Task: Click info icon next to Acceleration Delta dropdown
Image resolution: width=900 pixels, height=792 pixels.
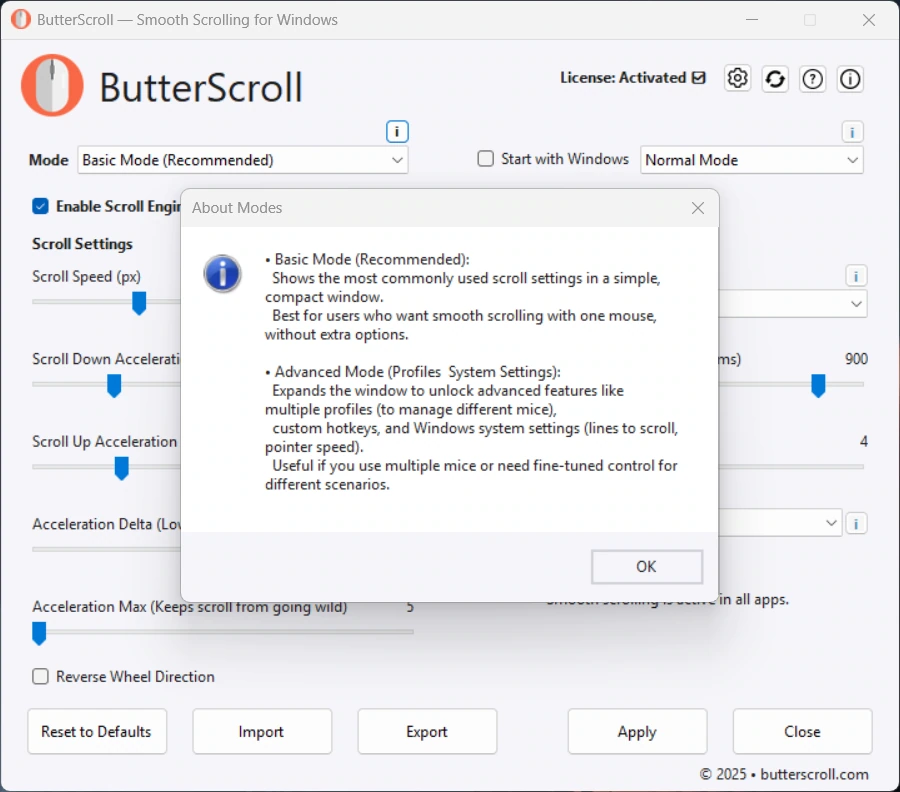Action: point(856,523)
